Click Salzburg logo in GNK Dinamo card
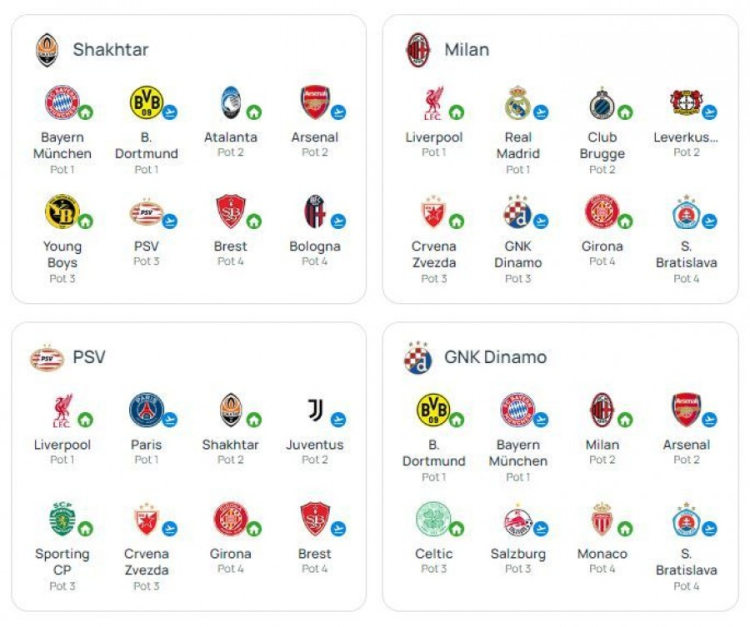The image size is (750, 627). [x=516, y=518]
